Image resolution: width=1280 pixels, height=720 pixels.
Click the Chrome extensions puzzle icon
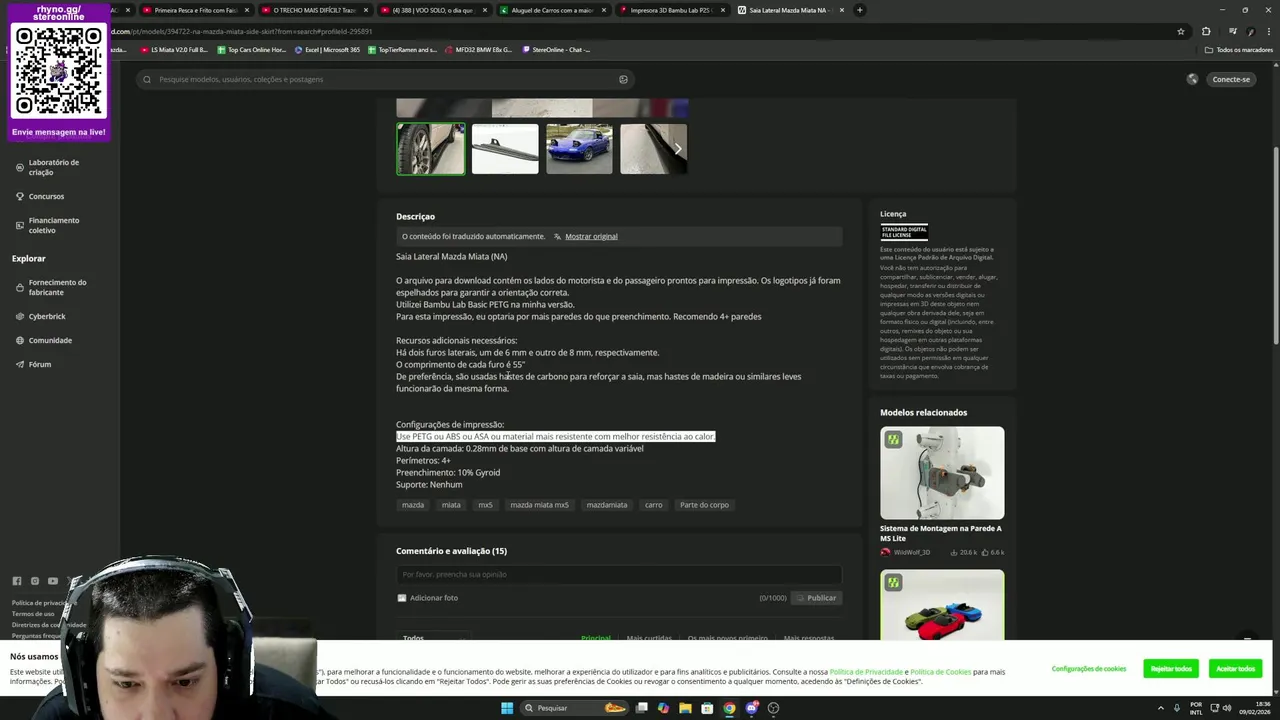[1206, 31]
